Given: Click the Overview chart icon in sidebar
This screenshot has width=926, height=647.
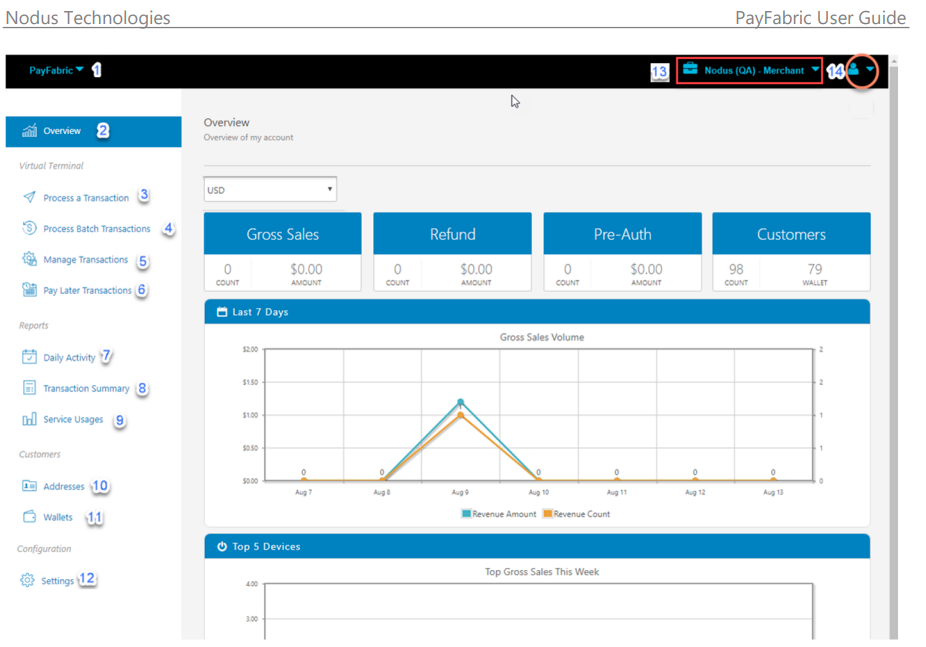Looking at the screenshot, I should [29, 131].
